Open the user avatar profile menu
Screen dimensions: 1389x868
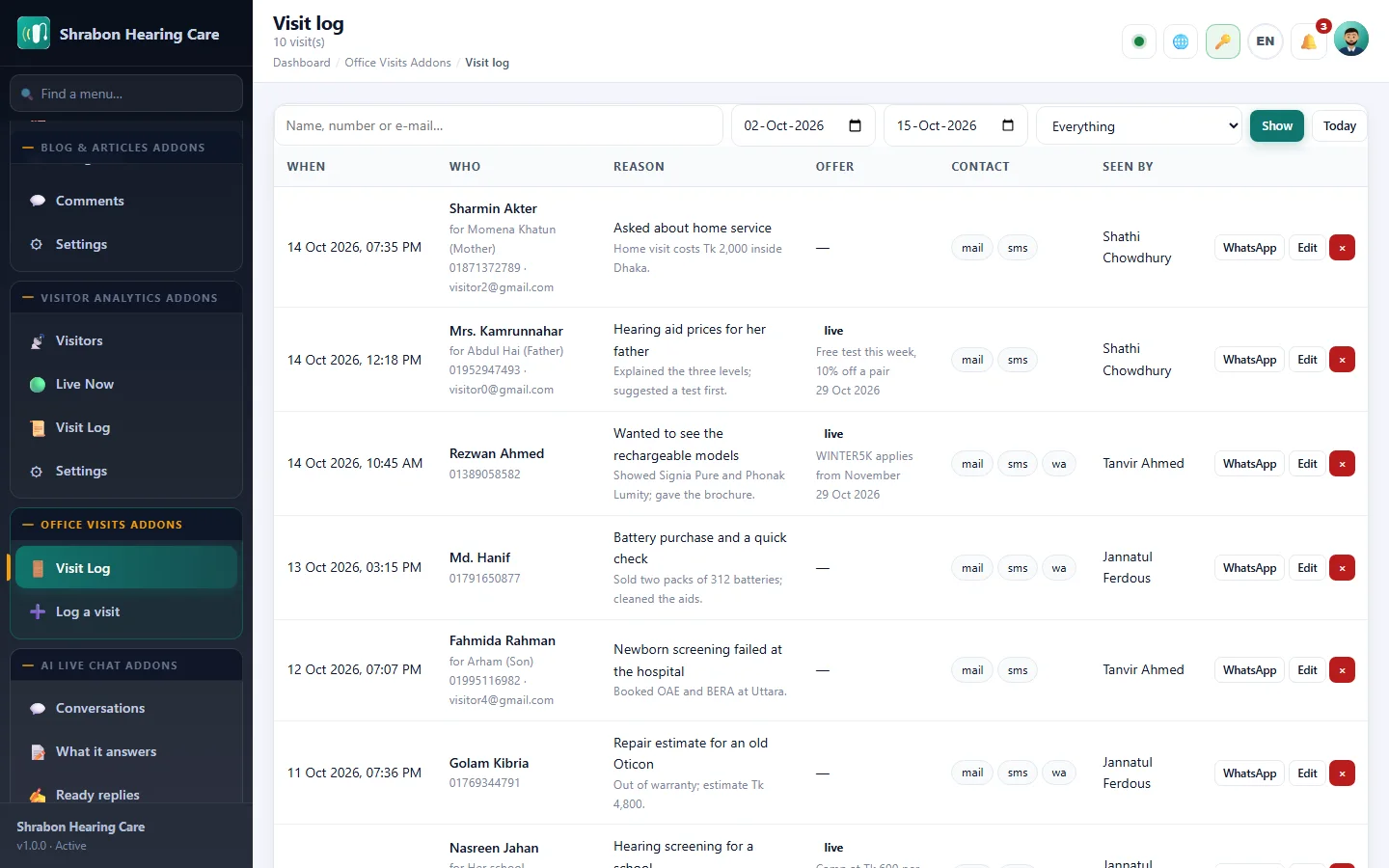(x=1351, y=40)
